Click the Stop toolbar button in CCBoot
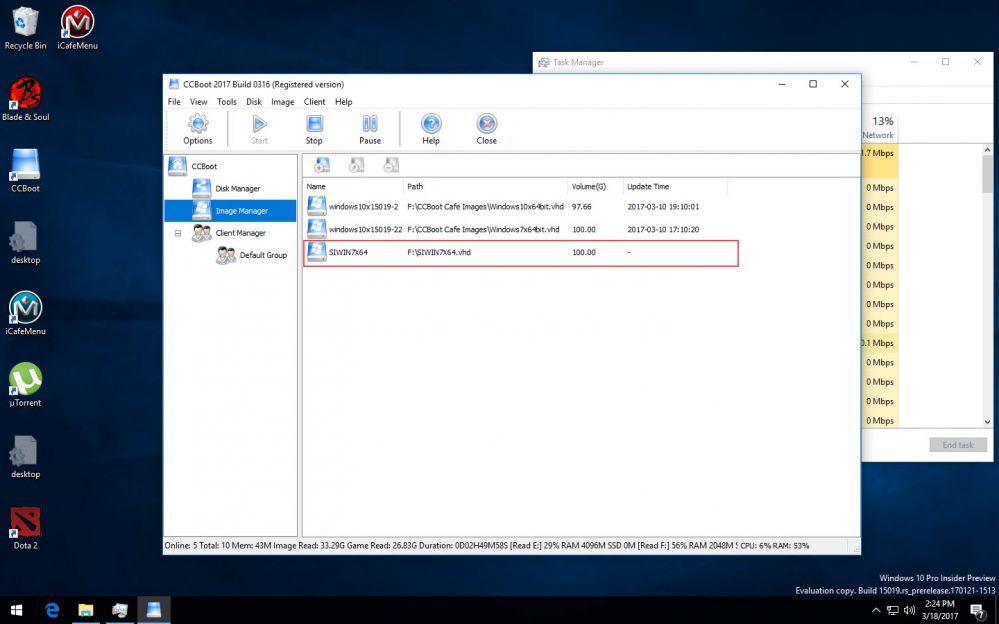 point(314,129)
